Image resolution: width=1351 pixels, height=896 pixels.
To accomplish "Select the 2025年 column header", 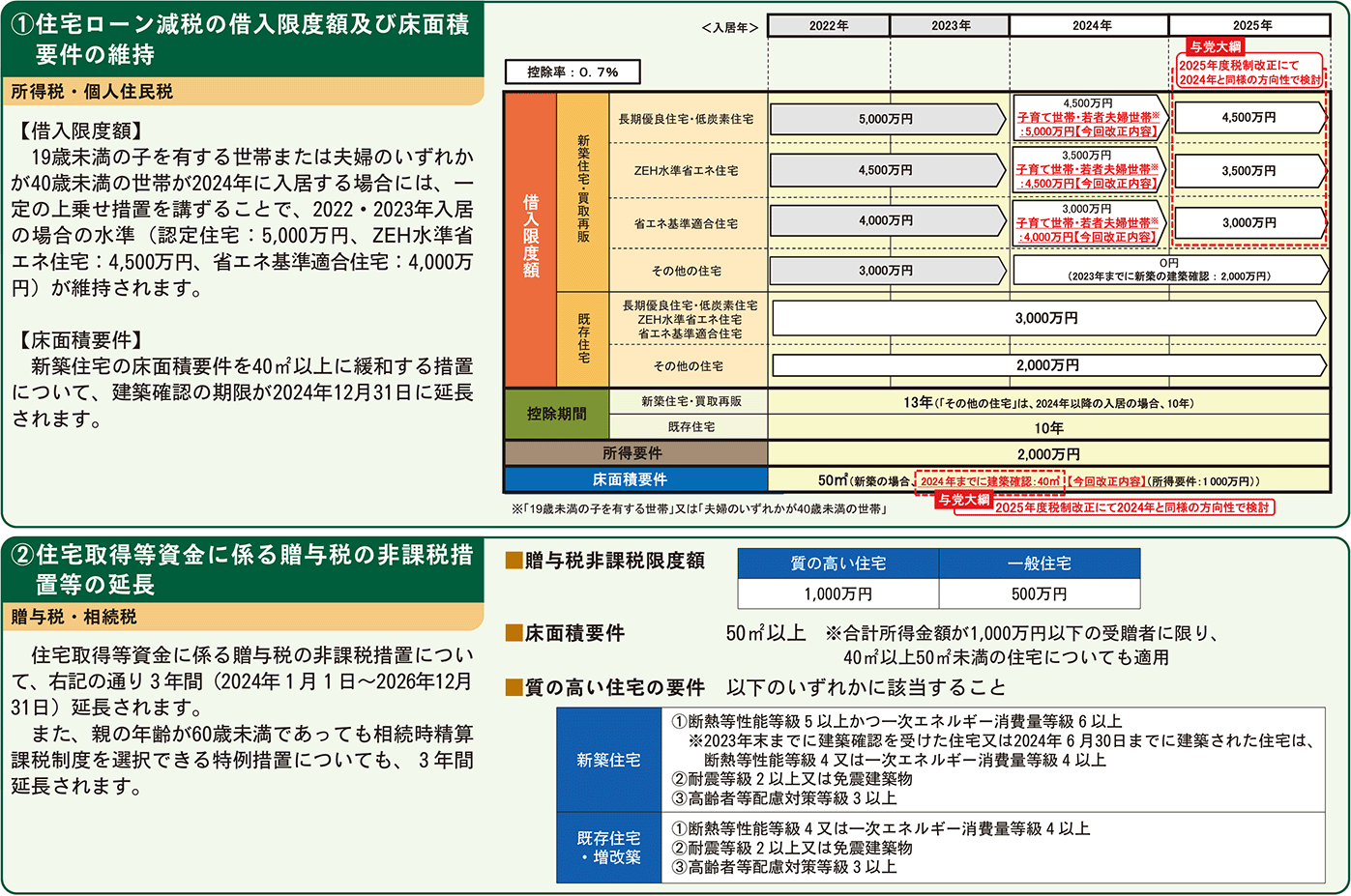I will point(1252,26).
